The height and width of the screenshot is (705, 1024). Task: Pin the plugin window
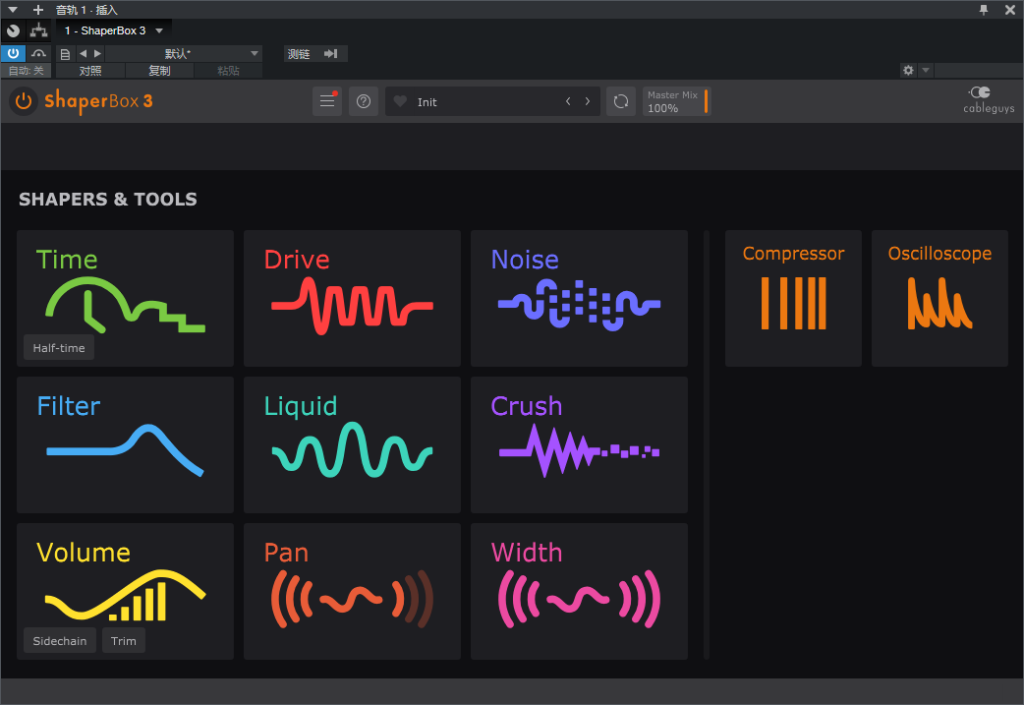(x=984, y=10)
